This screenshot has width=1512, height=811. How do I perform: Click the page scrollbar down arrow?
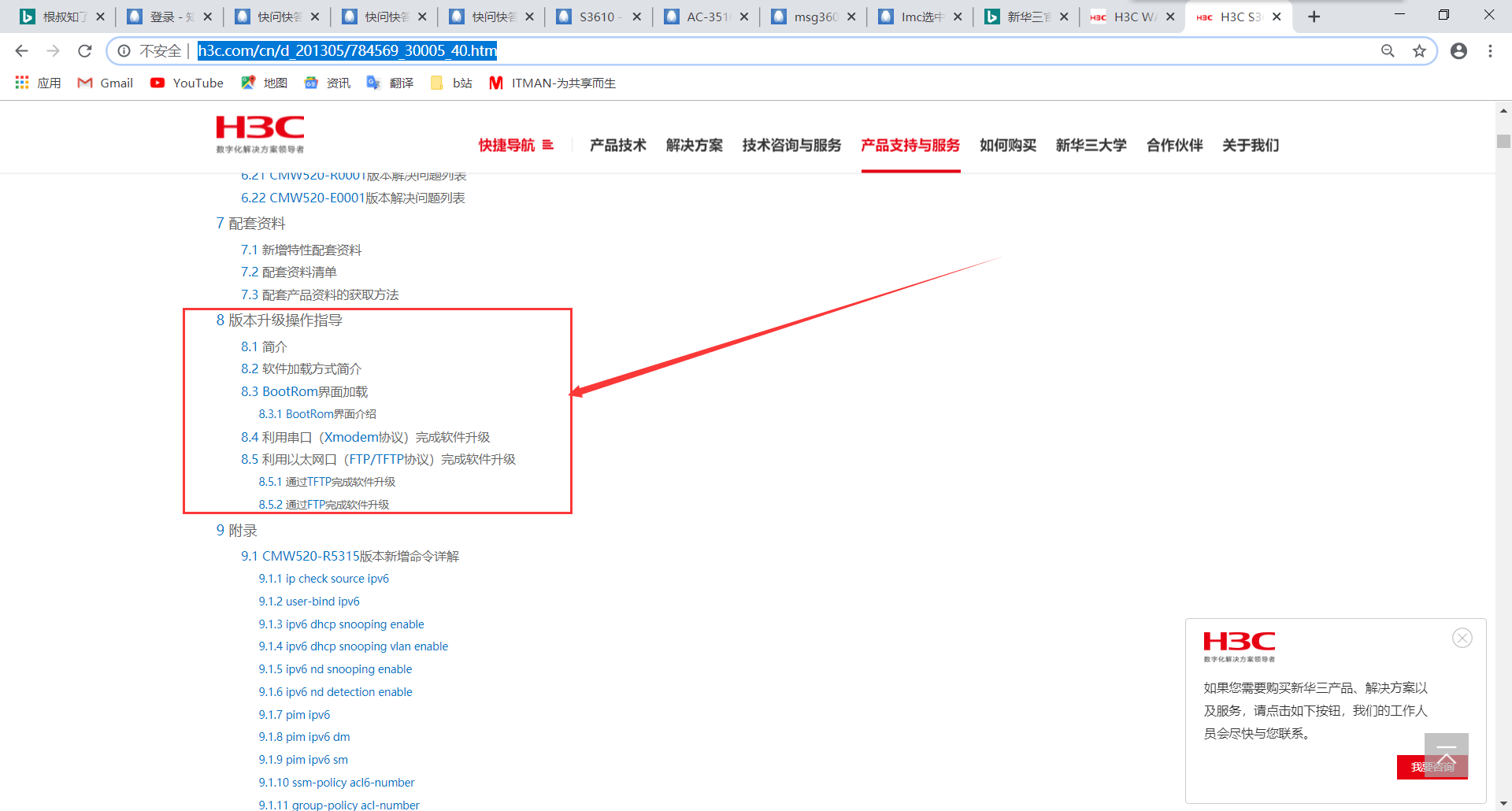tap(1503, 804)
